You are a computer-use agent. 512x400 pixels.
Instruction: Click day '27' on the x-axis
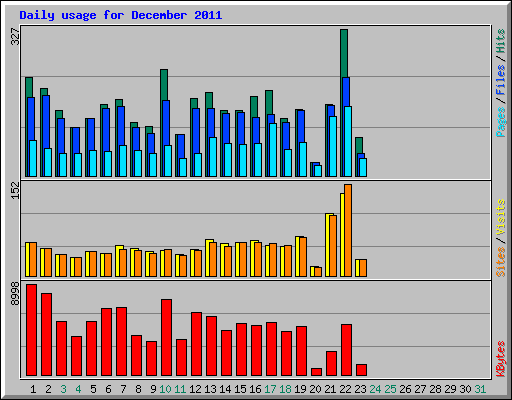(x=420, y=389)
